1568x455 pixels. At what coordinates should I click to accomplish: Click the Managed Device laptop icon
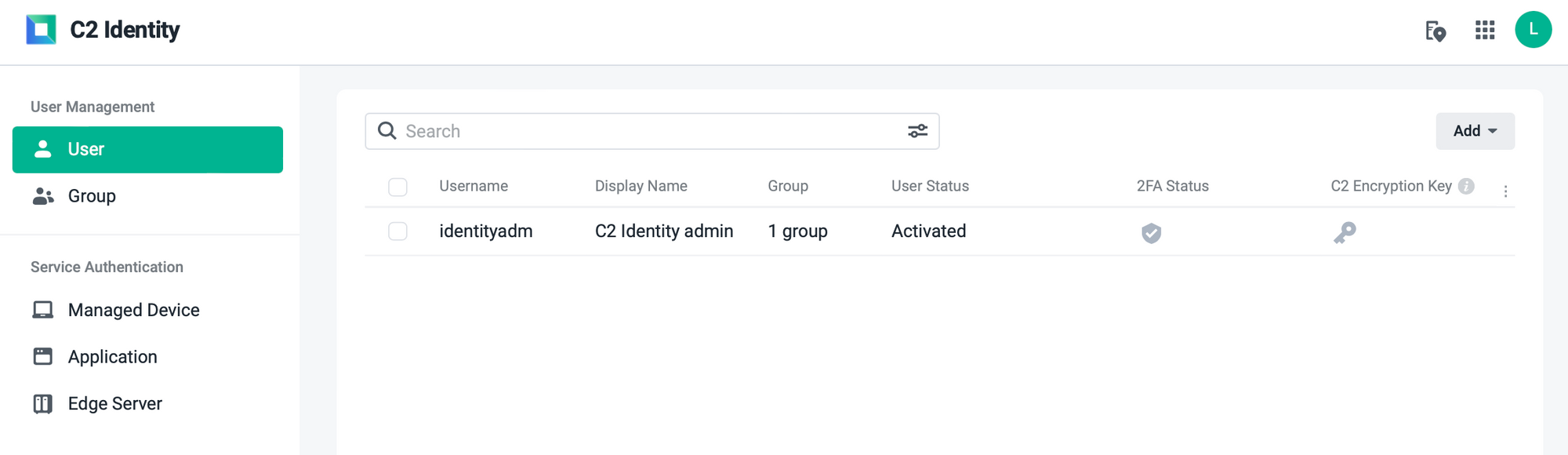pyautogui.click(x=43, y=310)
